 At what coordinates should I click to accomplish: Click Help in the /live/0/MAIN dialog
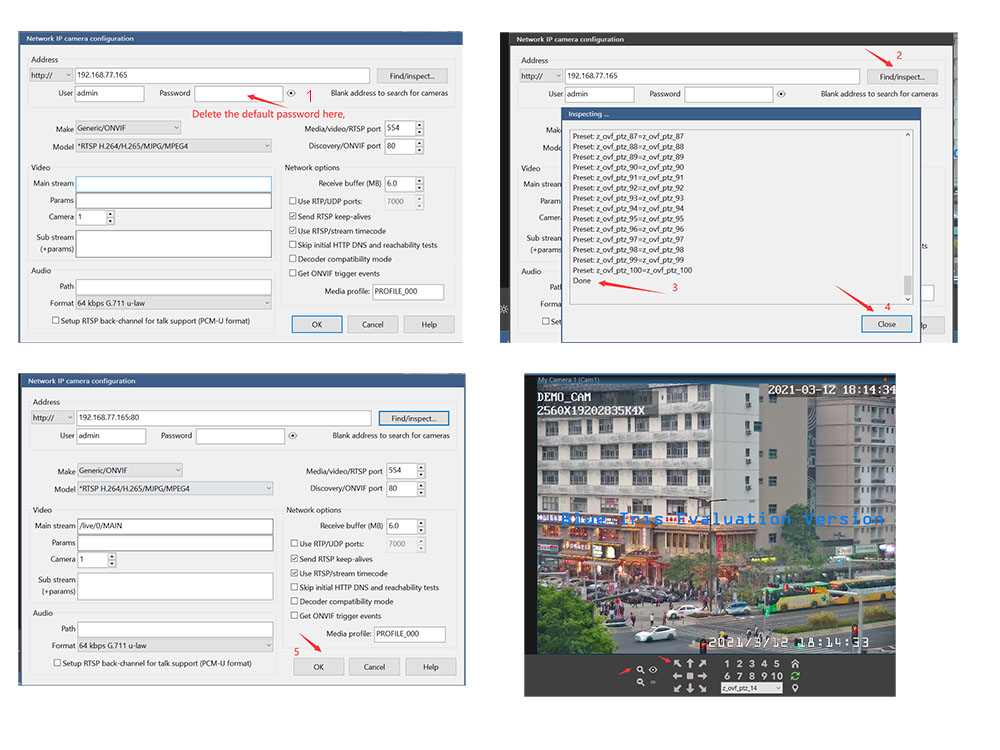pos(431,666)
